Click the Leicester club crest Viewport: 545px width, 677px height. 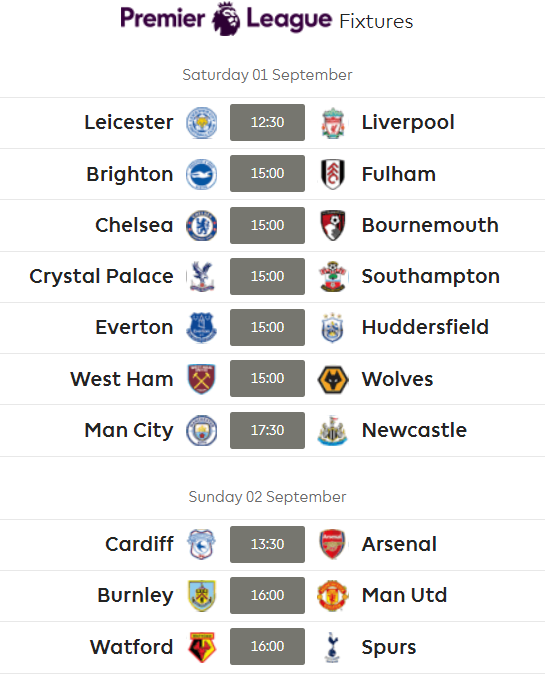tap(202, 123)
